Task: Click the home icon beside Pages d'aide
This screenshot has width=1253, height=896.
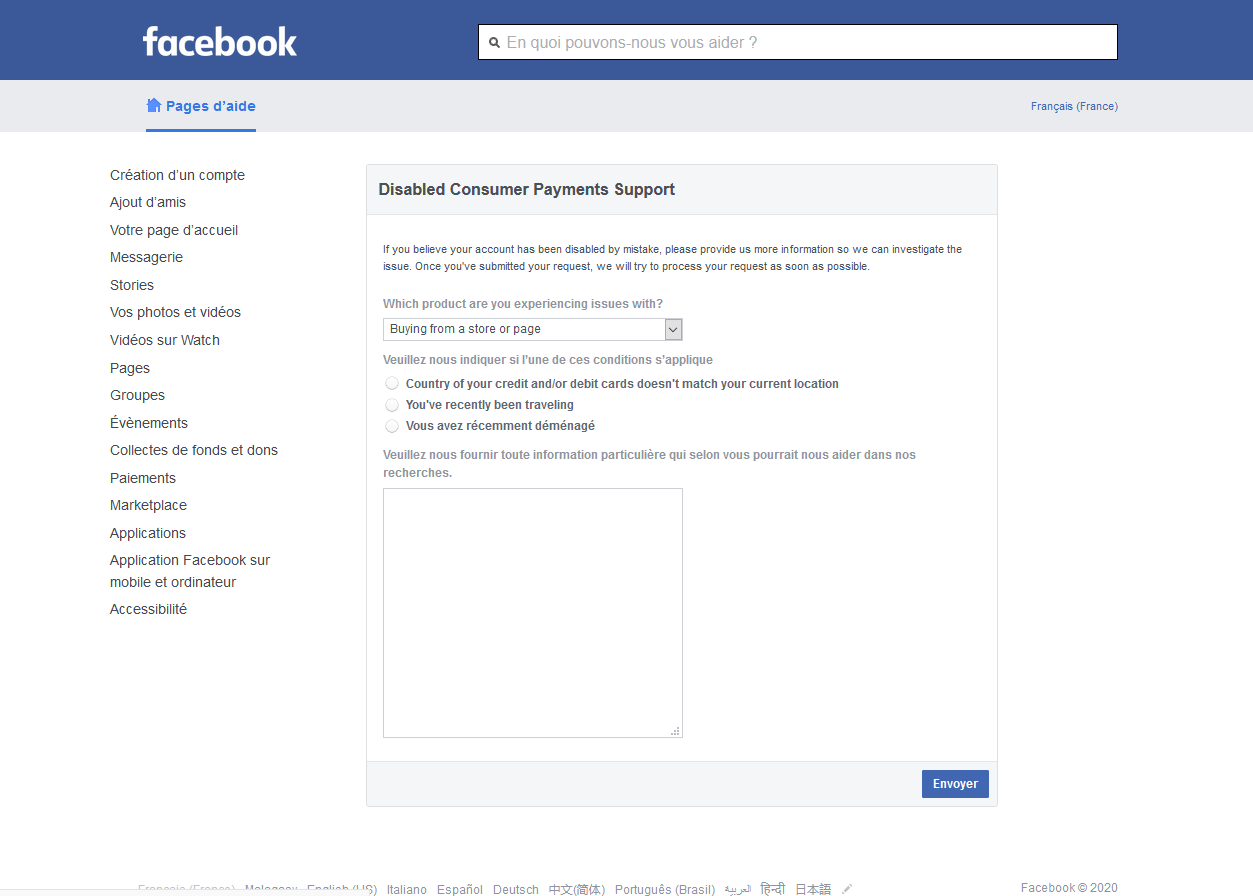Action: (154, 105)
